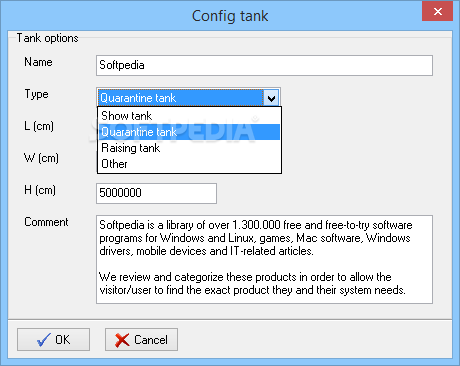Choose Show tank from the list

coord(189,116)
